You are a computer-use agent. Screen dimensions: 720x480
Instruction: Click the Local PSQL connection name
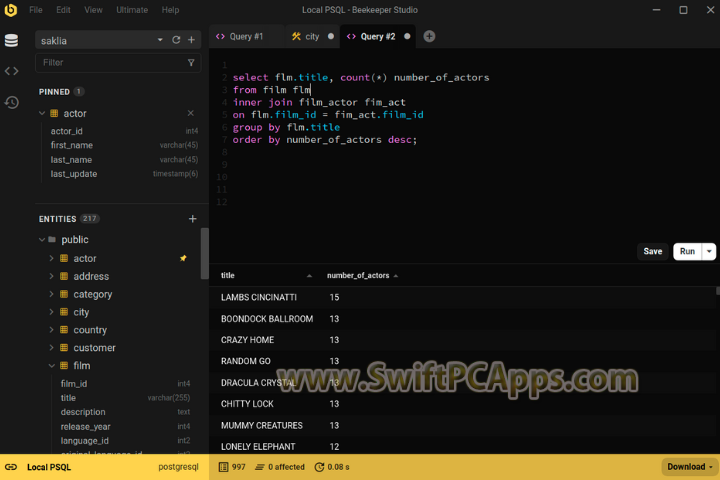point(49,467)
